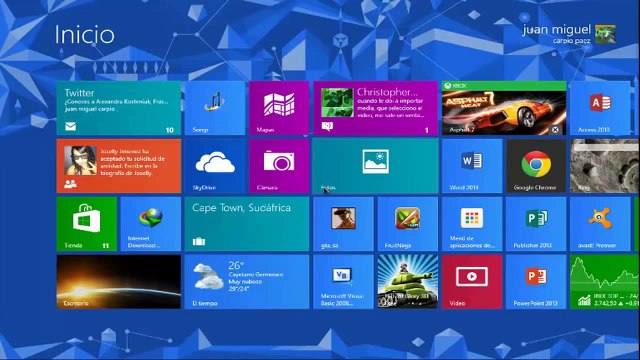Open the finance stock chart tile
This screenshot has height=360, width=640.
[604, 282]
